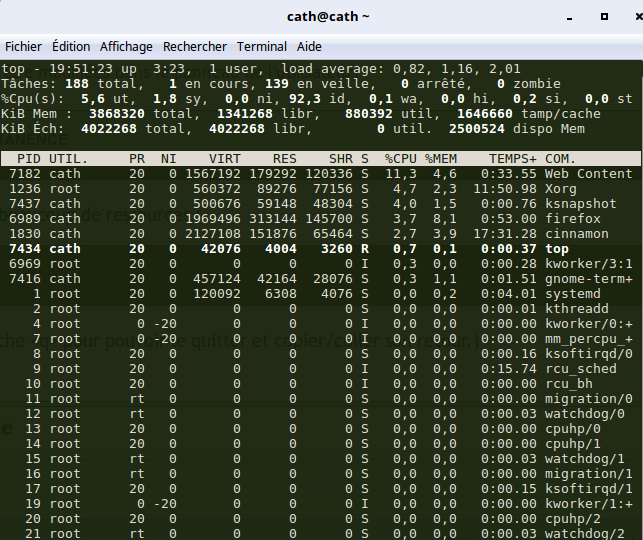This screenshot has height=540, width=643.
Task: Click the COM. column header
Action: (561, 159)
